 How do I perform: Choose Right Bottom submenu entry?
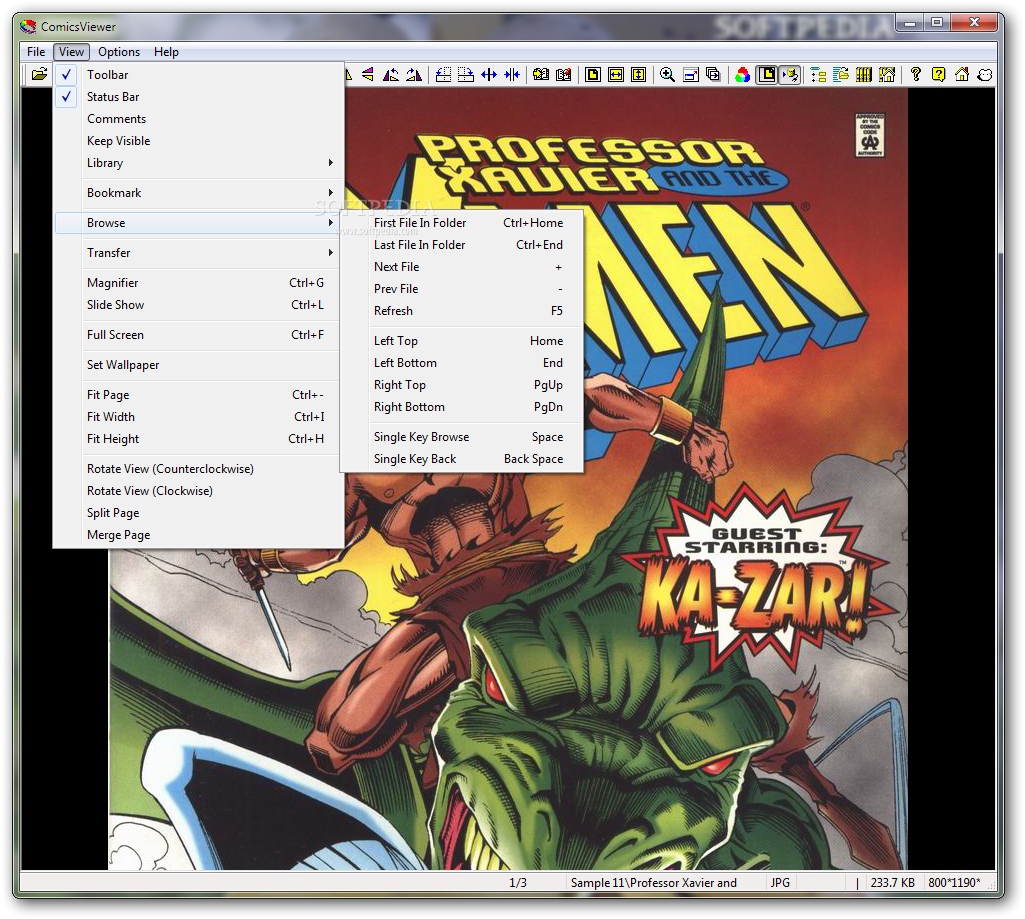click(x=462, y=407)
